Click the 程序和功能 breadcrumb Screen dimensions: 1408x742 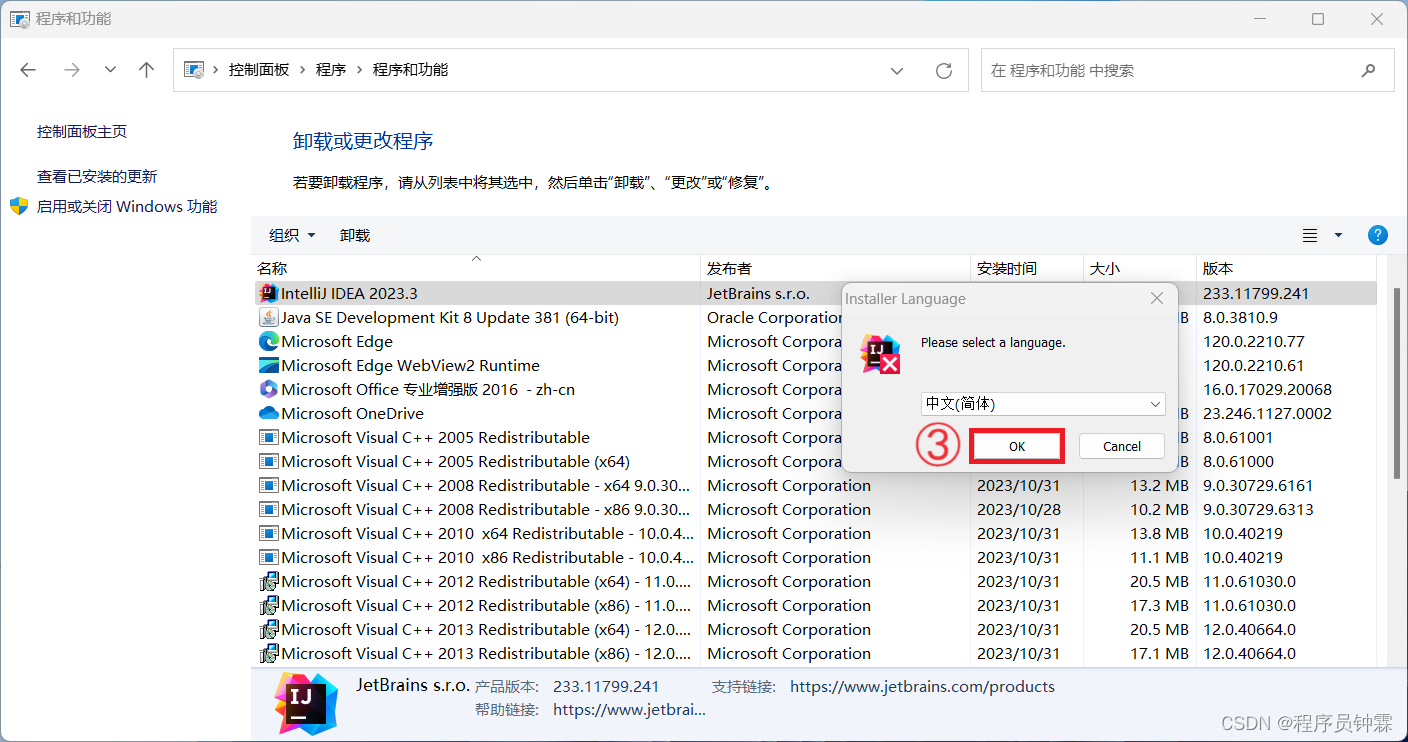point(410,70)
